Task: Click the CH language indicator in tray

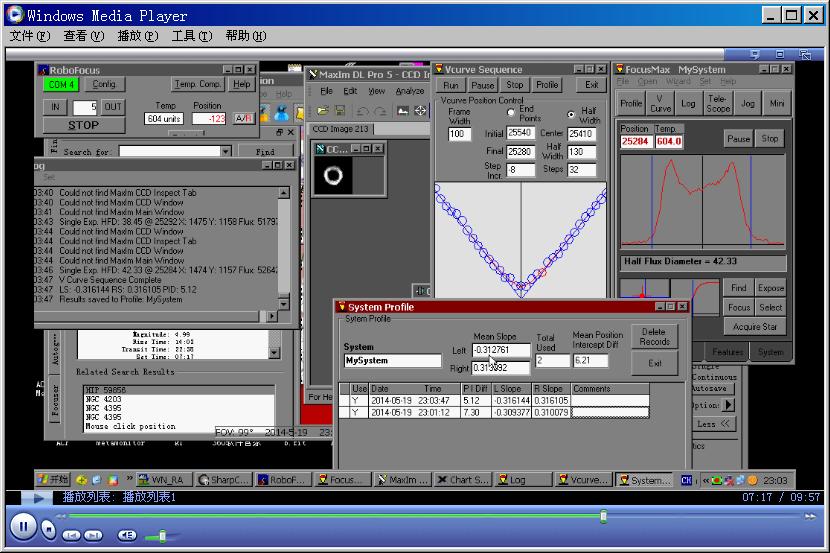Action: [x=687, y=480]
